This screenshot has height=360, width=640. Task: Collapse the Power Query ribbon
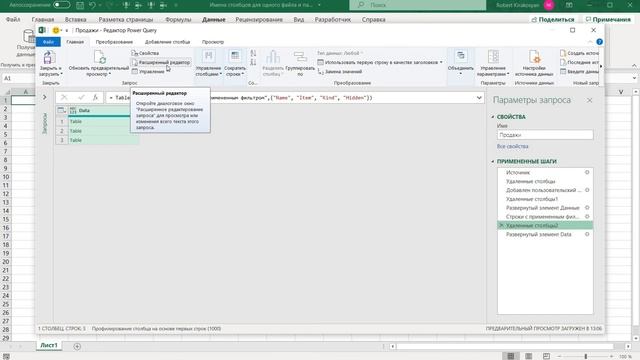click(590, 42)
